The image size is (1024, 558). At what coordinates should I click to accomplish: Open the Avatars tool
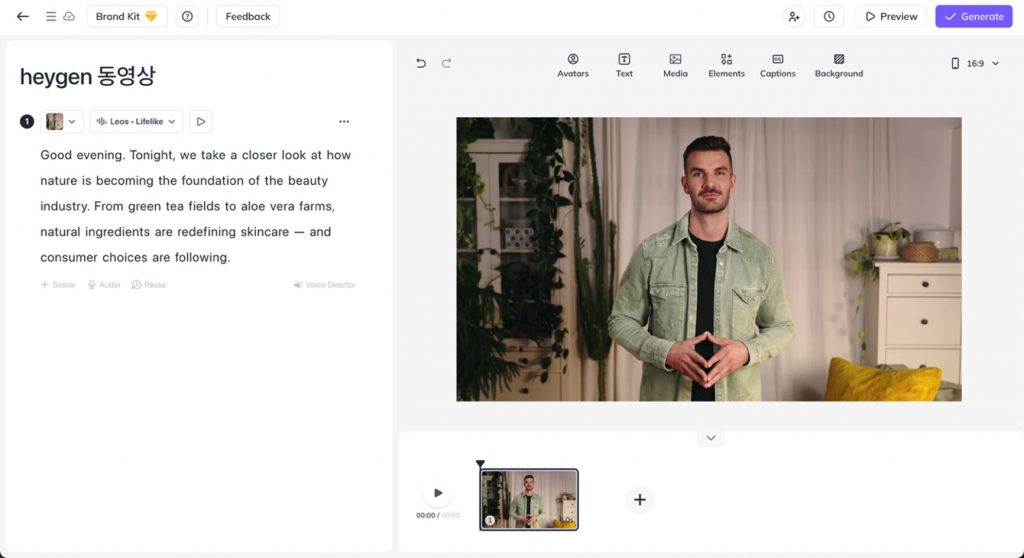coord(573,65)
